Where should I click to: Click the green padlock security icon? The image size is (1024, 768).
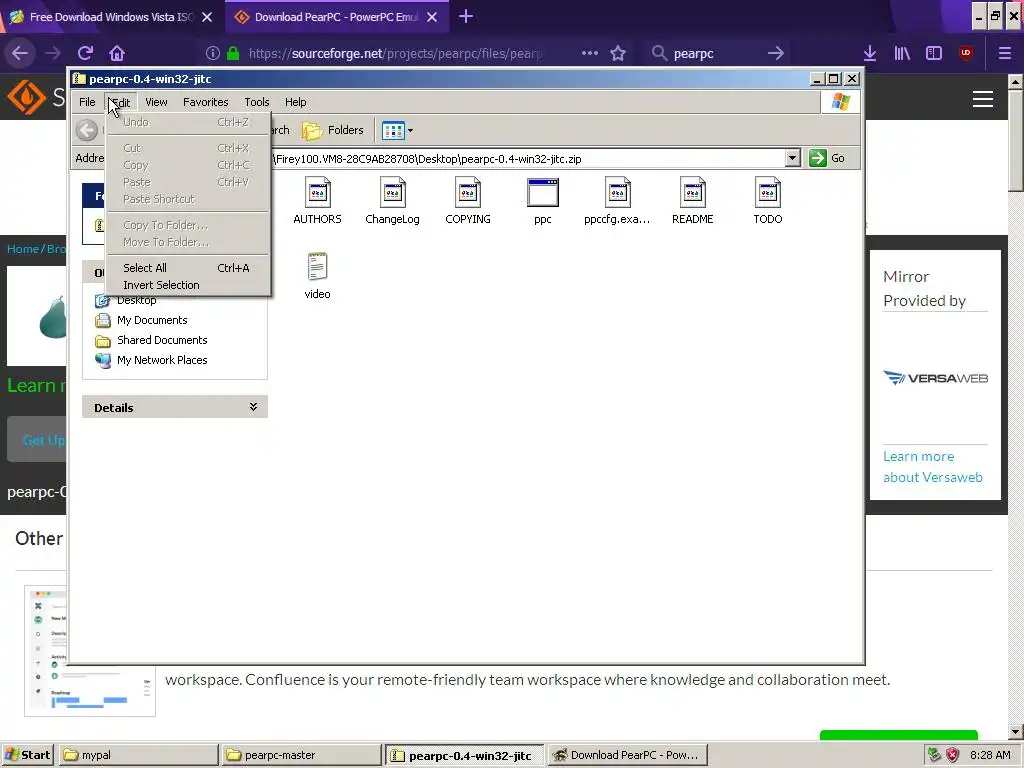click(233, 53)
